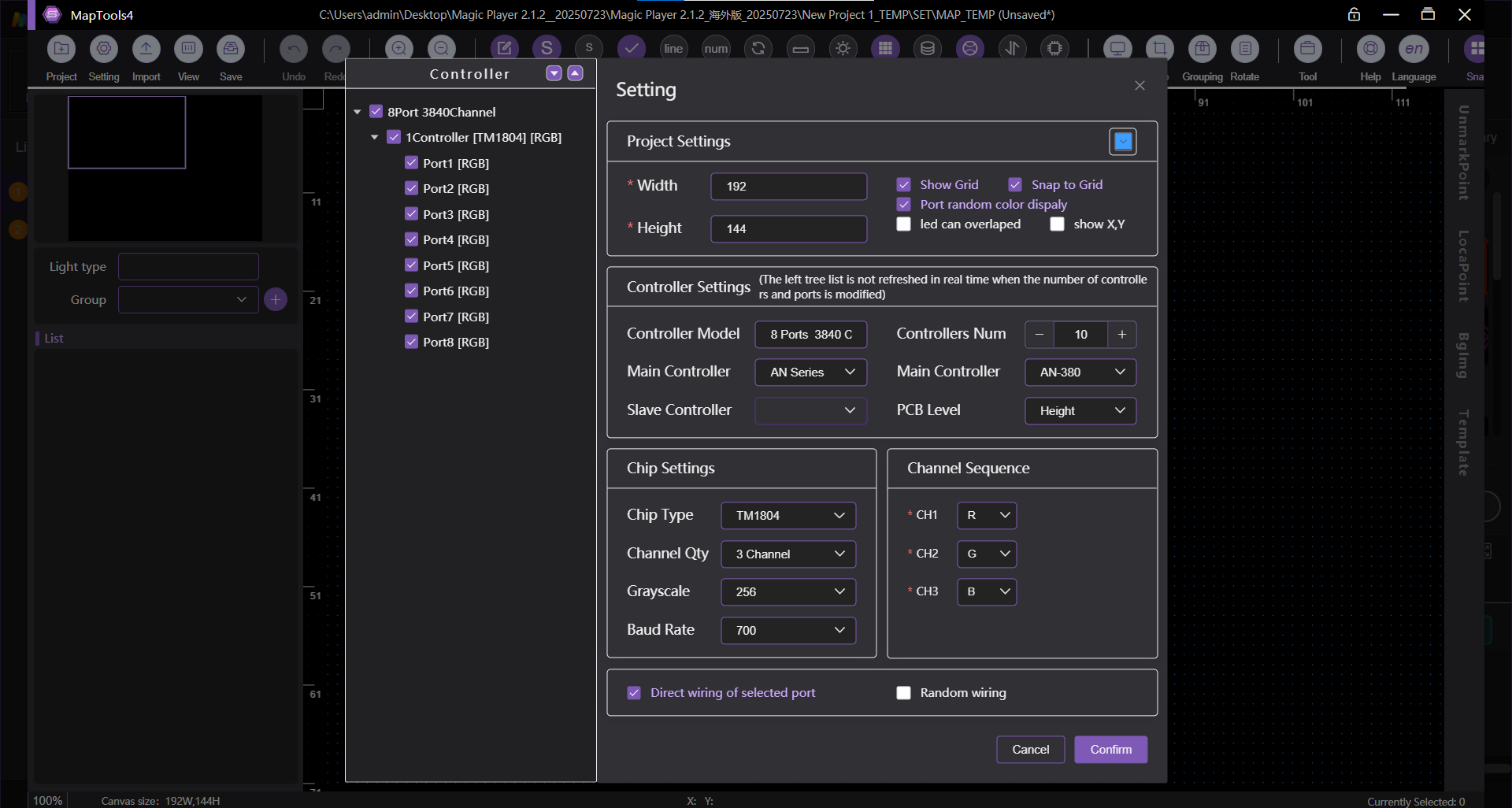Decrease Controllers Num with minus button
Screen dimensions: 1512x808
click(1039, 335)
